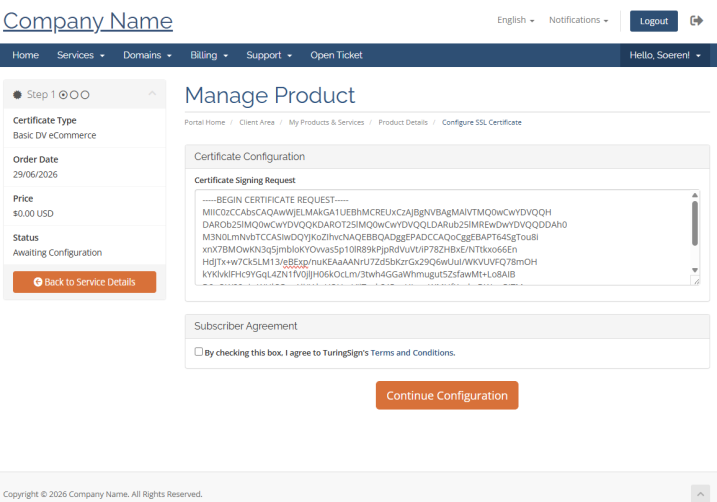Click the Subscriber Agreement panel heading
The height and width of the screenshot is (502, 717).
click(246, 326)
